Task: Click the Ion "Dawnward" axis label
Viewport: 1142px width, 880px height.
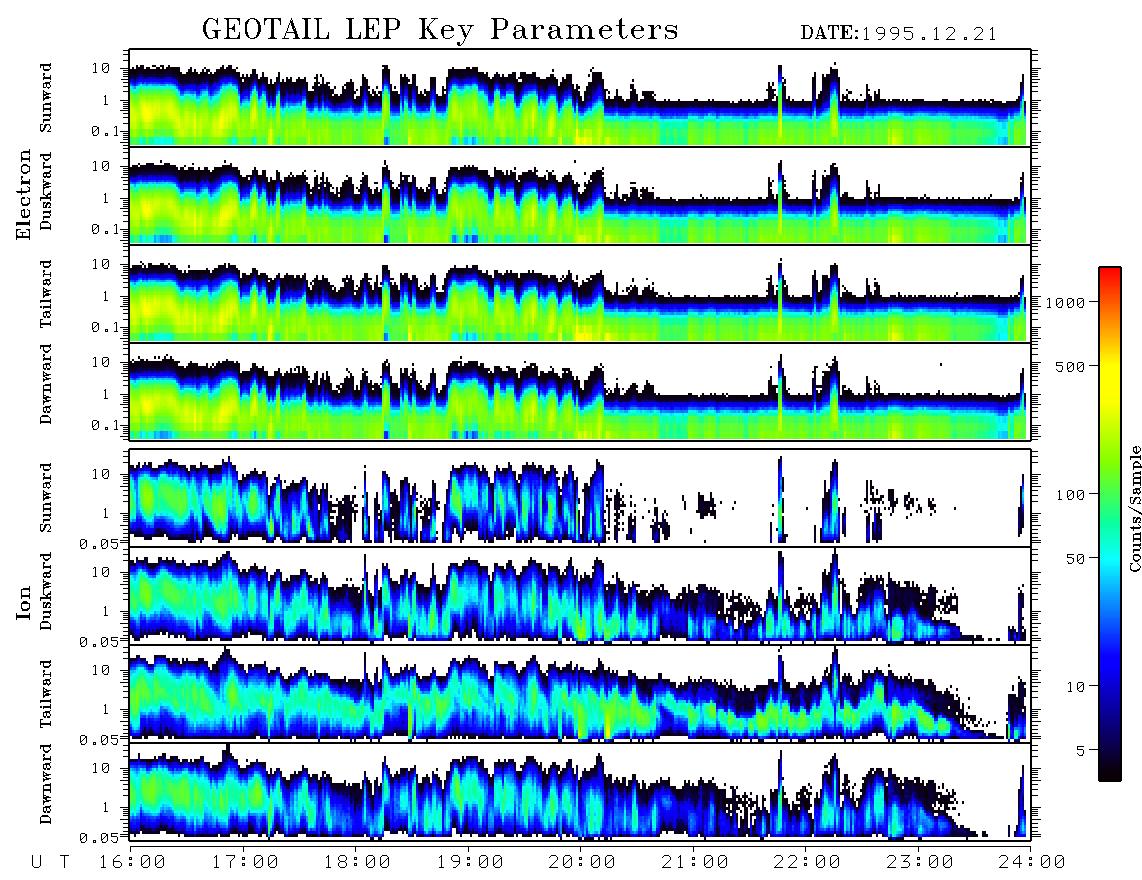Action: click(x=46, y=784)
